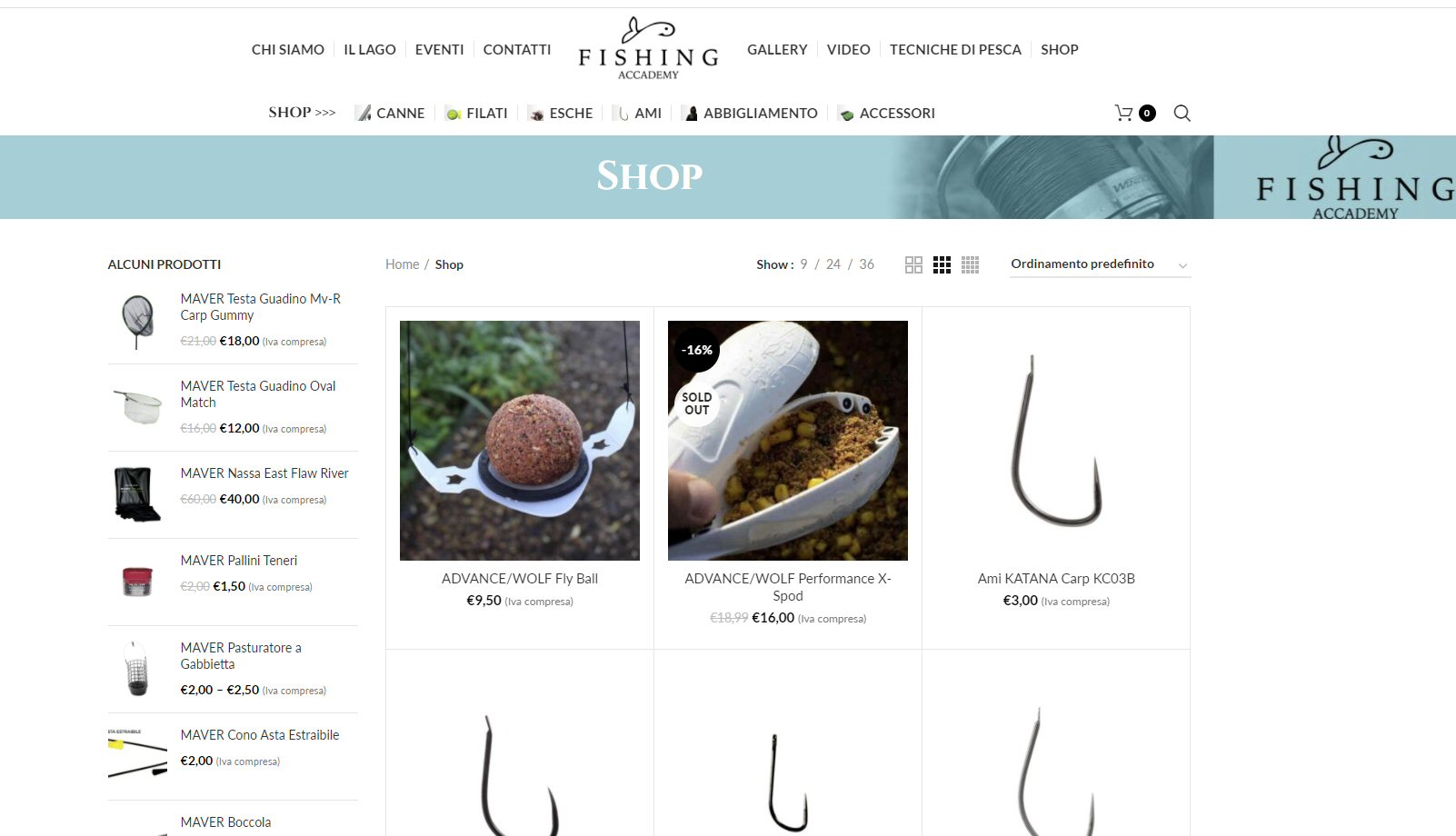Screen dimensions: 1456x836
Task: Switch to two-column grid view icon
Action: point(913,264)
